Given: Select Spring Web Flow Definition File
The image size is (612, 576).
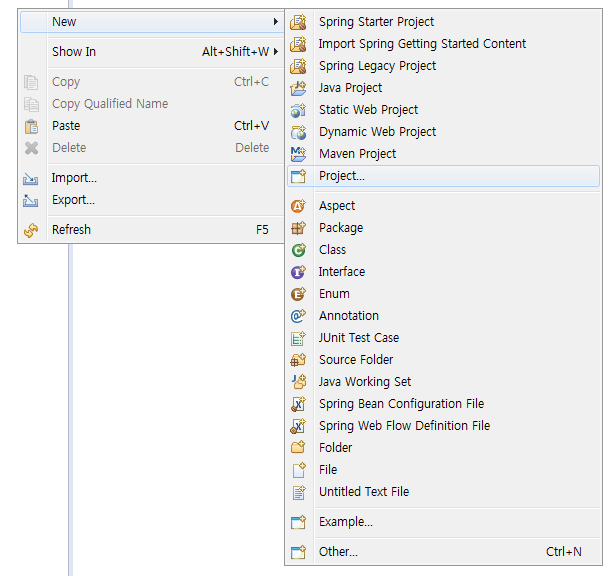Looking at the screenshot, I should click(443, 425).
